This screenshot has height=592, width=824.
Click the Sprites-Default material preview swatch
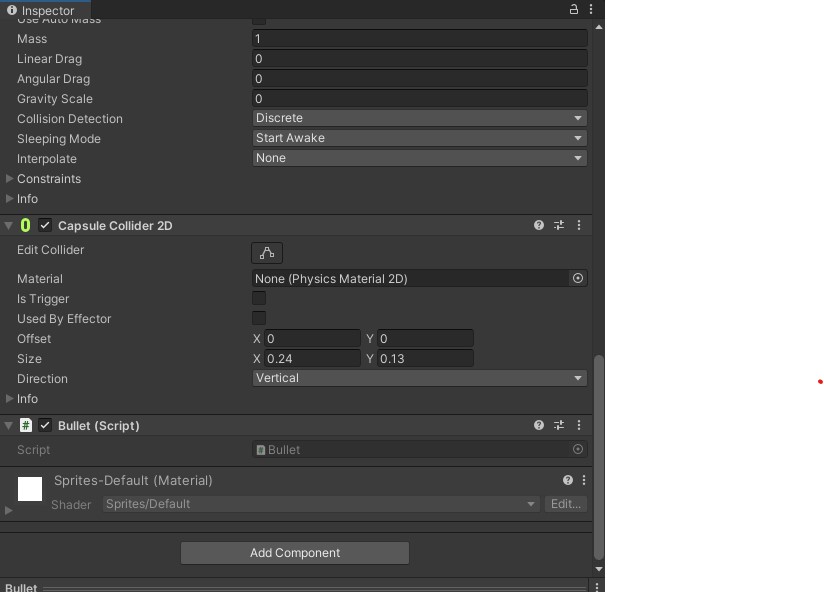click(30, 489)
